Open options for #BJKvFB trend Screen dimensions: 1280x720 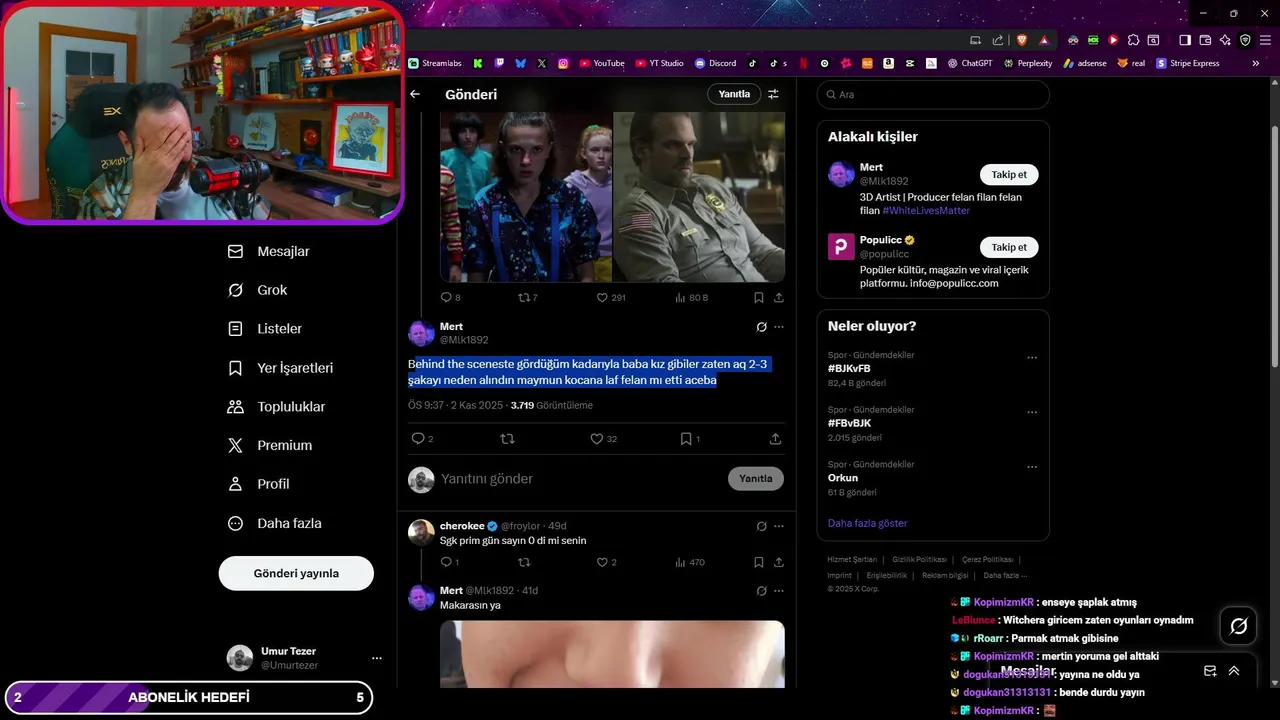pyautogui.click(x=1032, y=357)
